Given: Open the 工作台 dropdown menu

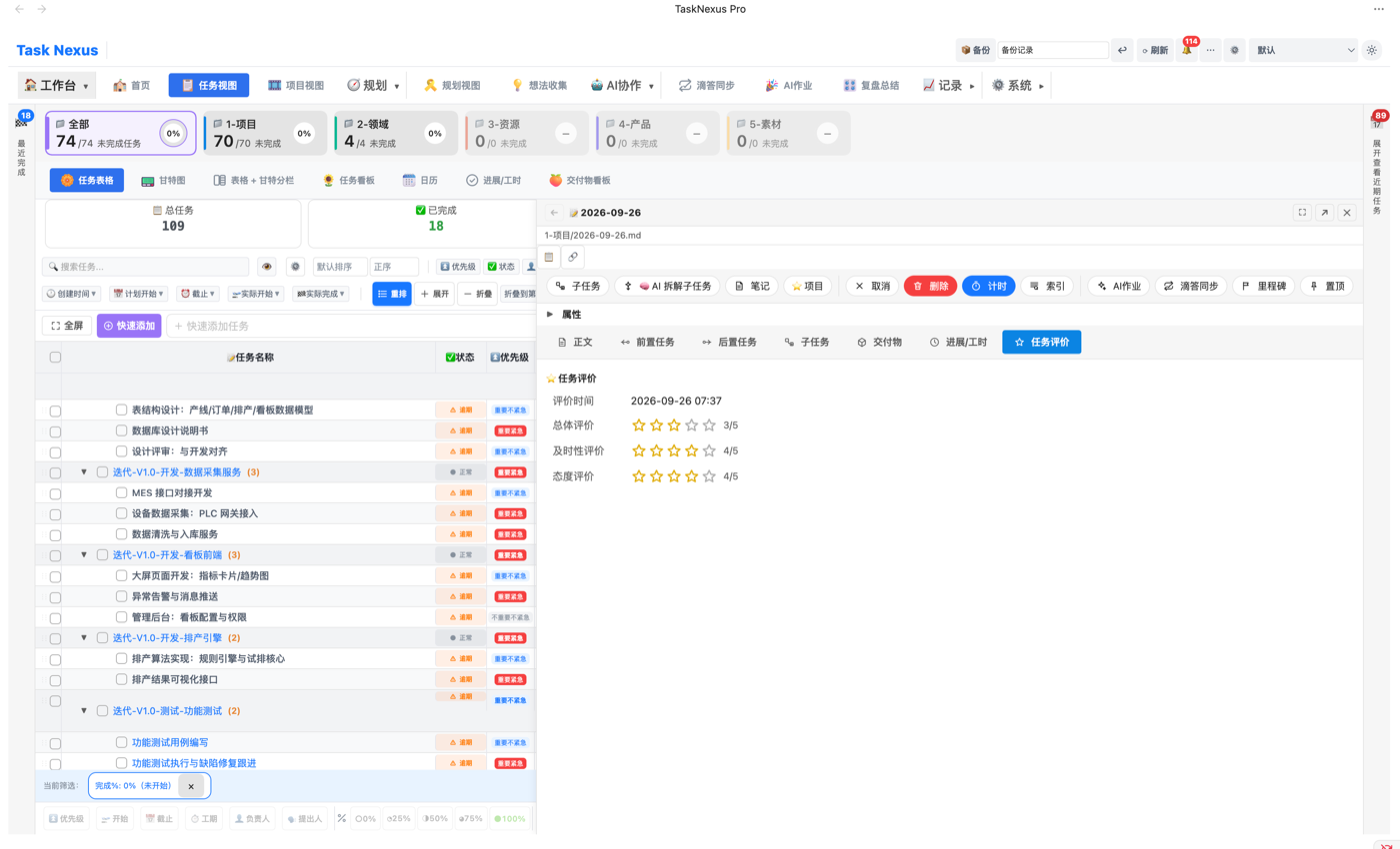Looking at the screenshot, I should (x=57, y=86).
